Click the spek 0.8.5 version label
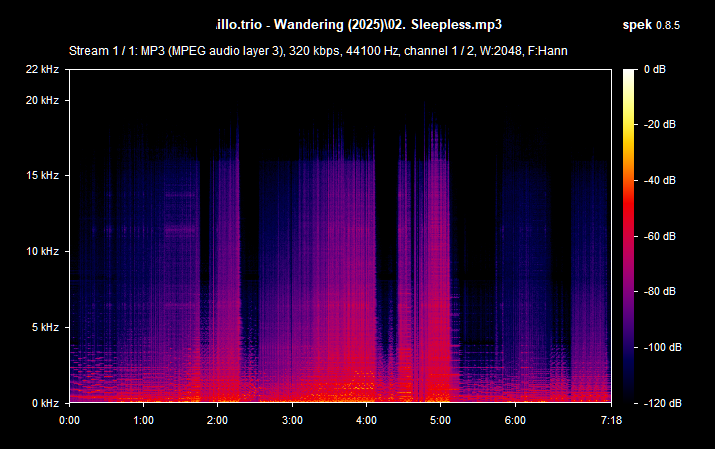Image resolution: width=715 pixels, height=449 pixels. pyautogui.click(x=651, y=25)
